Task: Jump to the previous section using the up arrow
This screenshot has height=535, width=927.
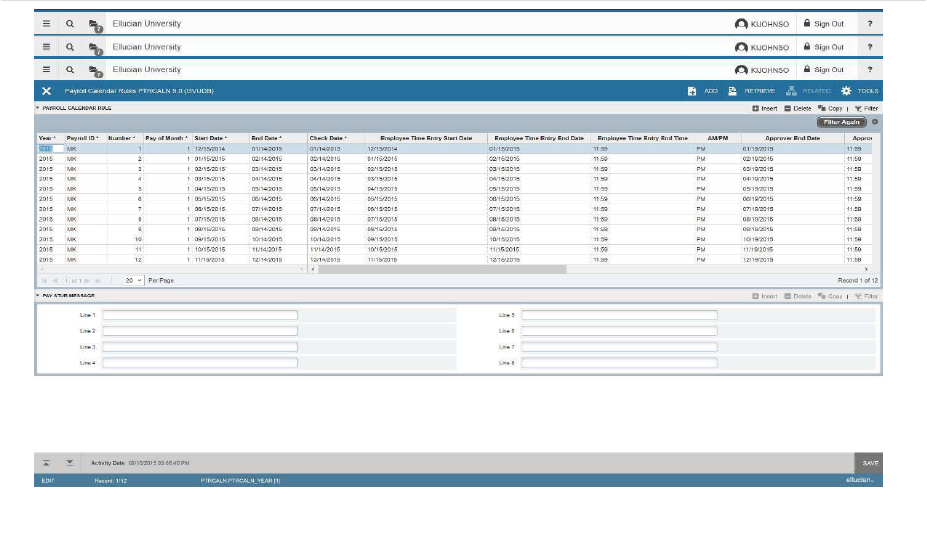Action: point(46,463)
